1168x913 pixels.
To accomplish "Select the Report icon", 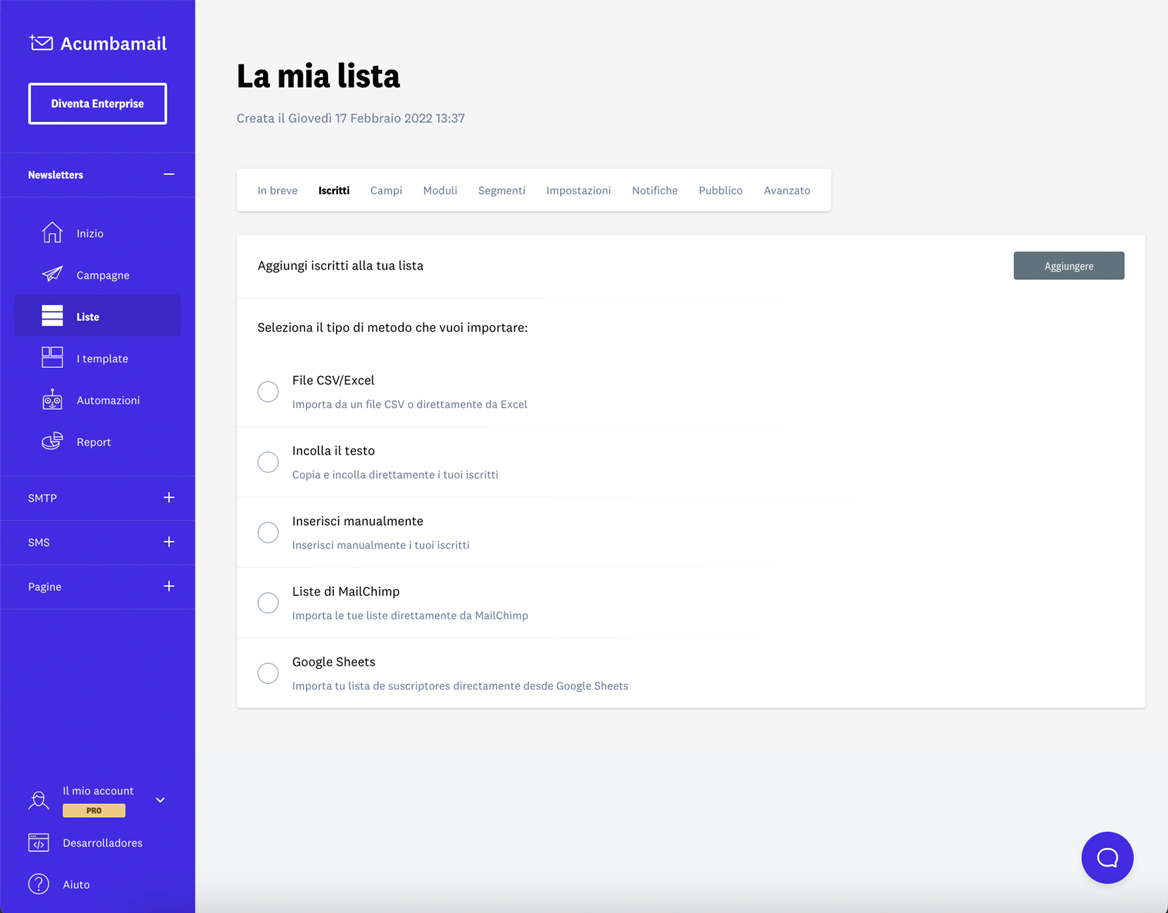I will coord(51,441).
